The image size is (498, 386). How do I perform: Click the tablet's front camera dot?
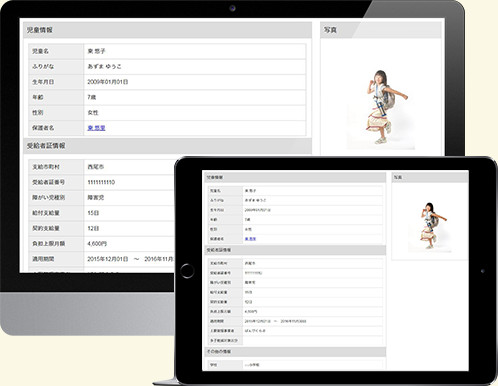[483, 271]
